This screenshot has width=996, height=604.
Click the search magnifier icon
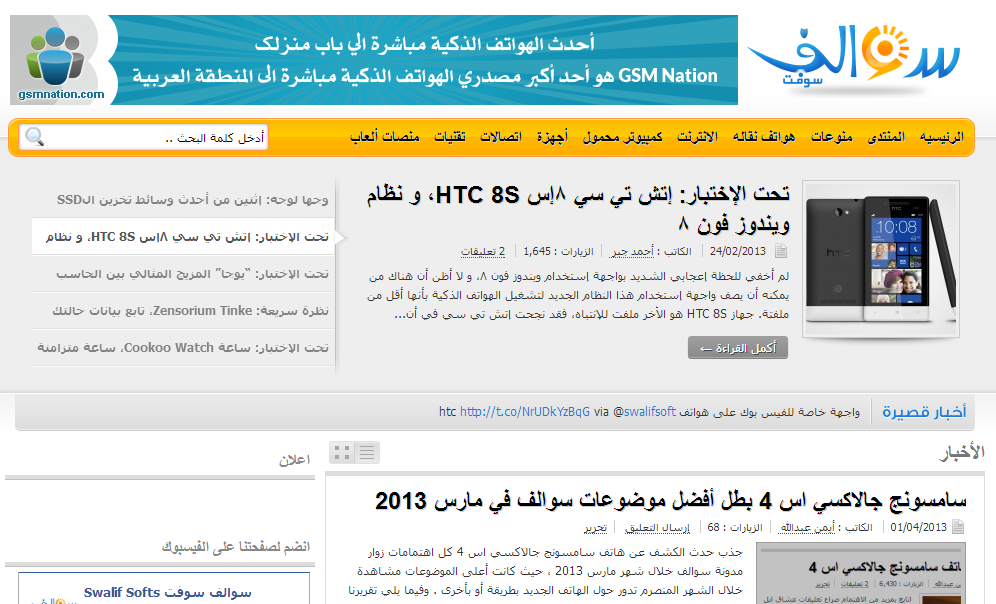pyautogui.click(x=34, y=137)
